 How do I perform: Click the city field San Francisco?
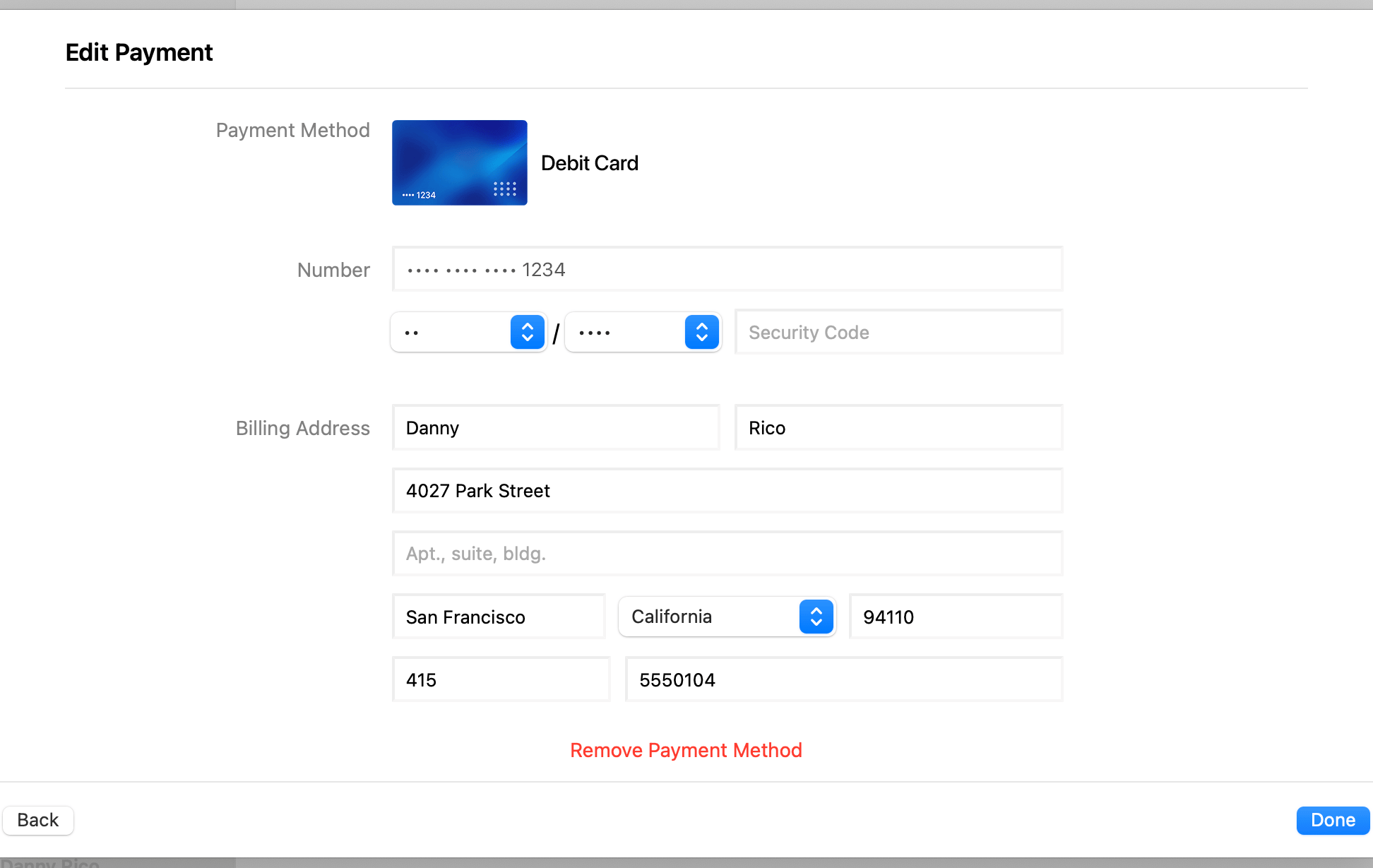point(499,617)
